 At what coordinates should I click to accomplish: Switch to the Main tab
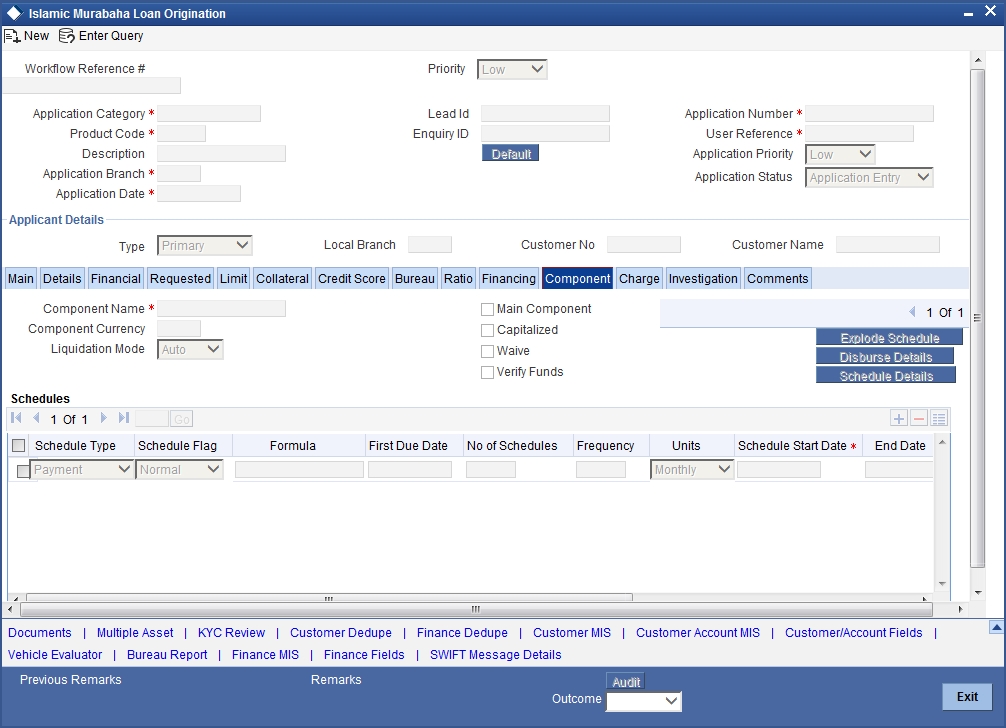(21, 278)
